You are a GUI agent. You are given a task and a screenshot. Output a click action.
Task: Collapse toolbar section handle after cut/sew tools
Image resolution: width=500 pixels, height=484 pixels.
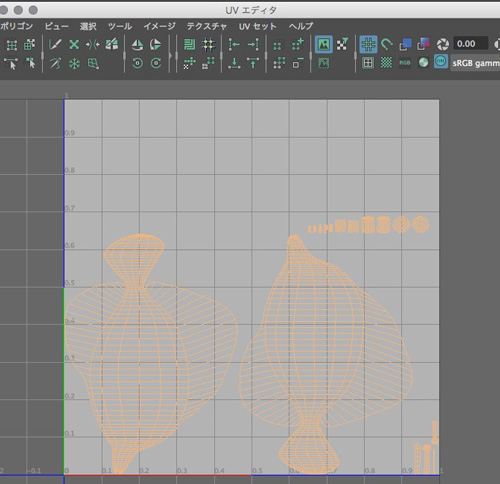coord(124,54)
